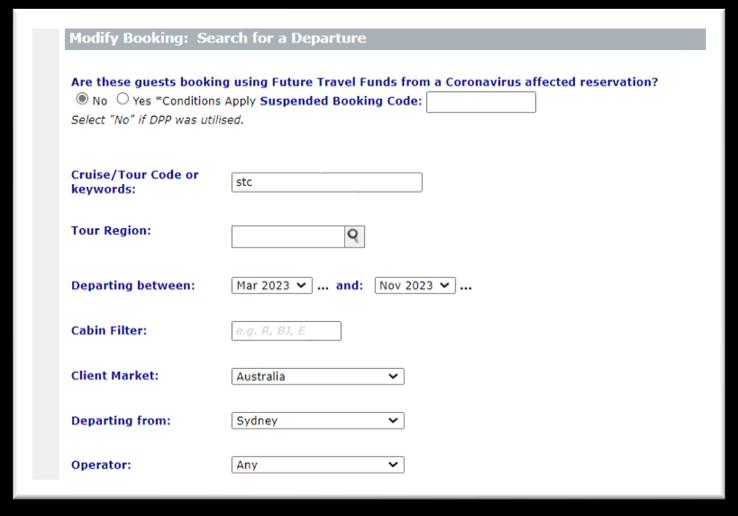Image resolution: width=738 pixels, height=516 pixels.
Task: Click the 'Operator:' label
Action: [x=101, y=465]
